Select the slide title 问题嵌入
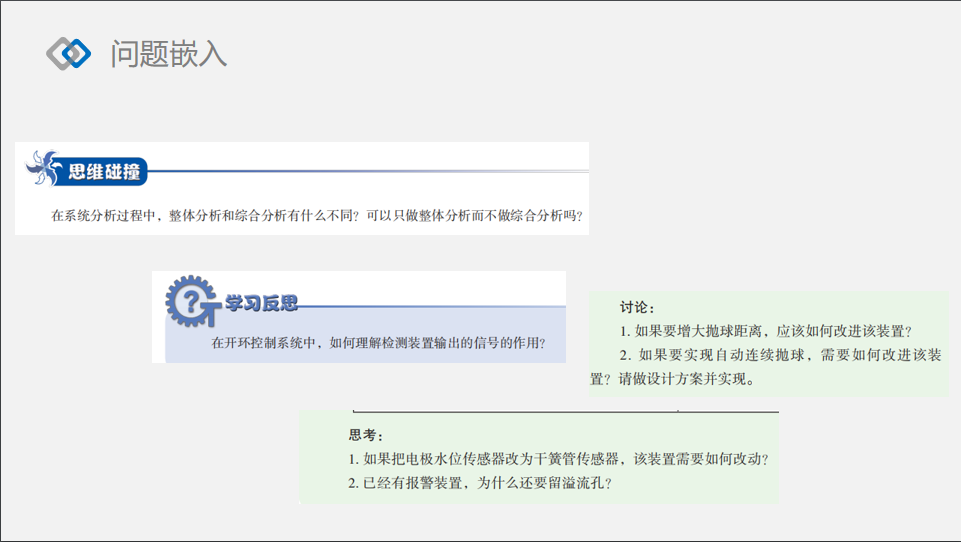 coord(169,53)
